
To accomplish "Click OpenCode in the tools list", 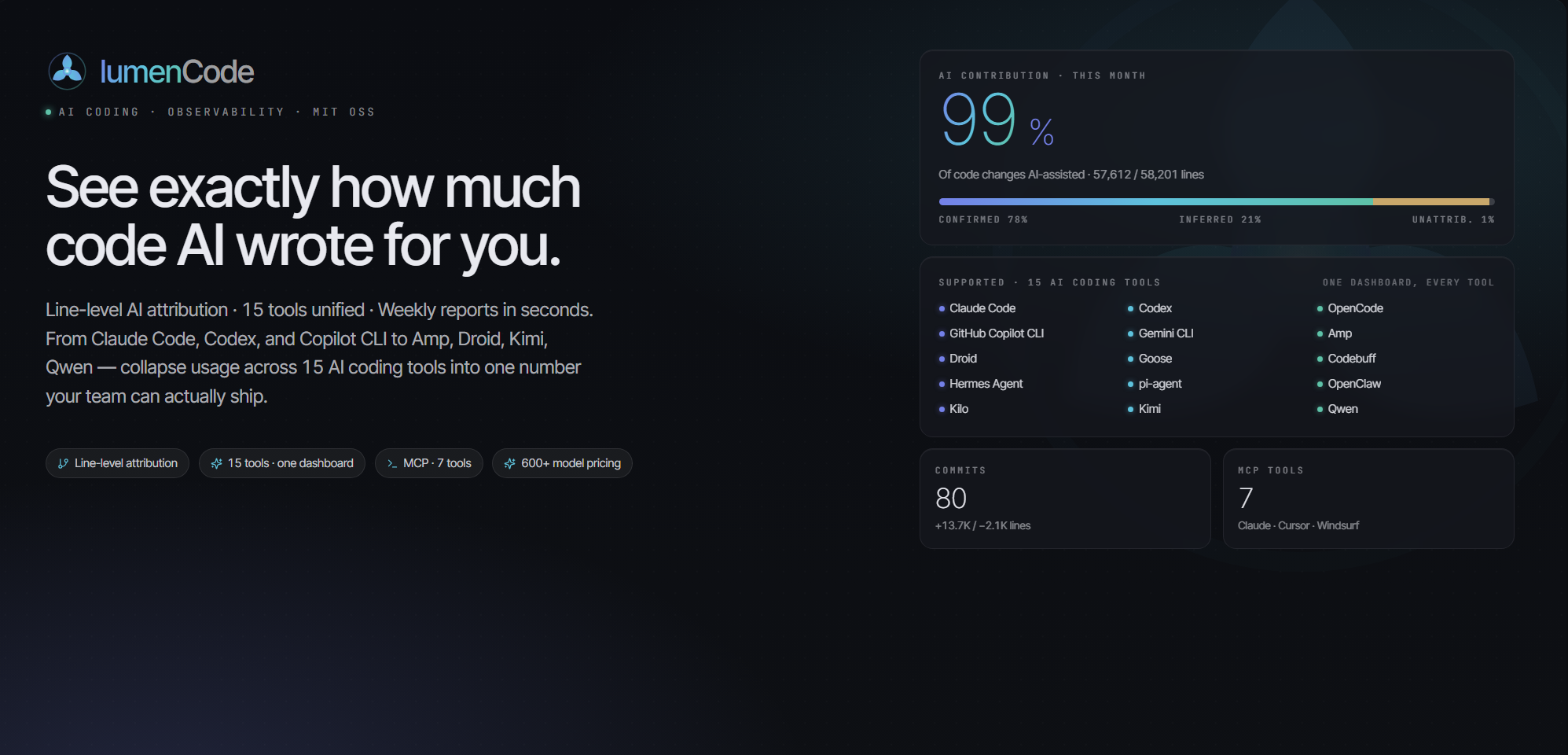I will click(x=1355, y=308).
